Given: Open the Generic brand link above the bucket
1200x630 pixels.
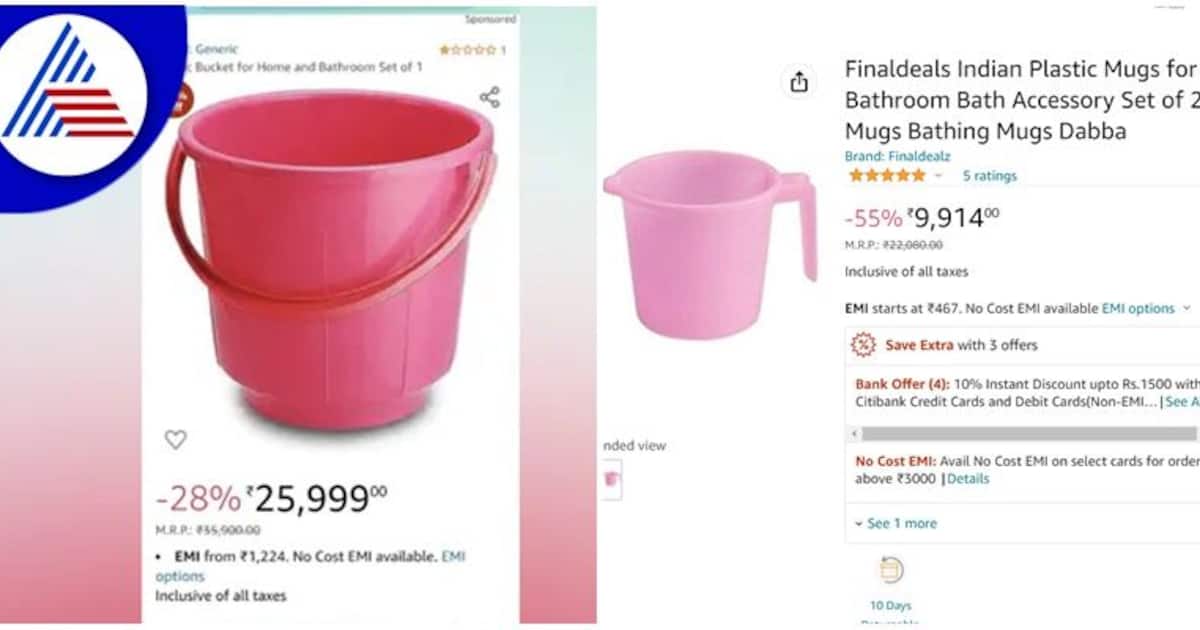Looking at the screenshot, I should pos(217,49).
